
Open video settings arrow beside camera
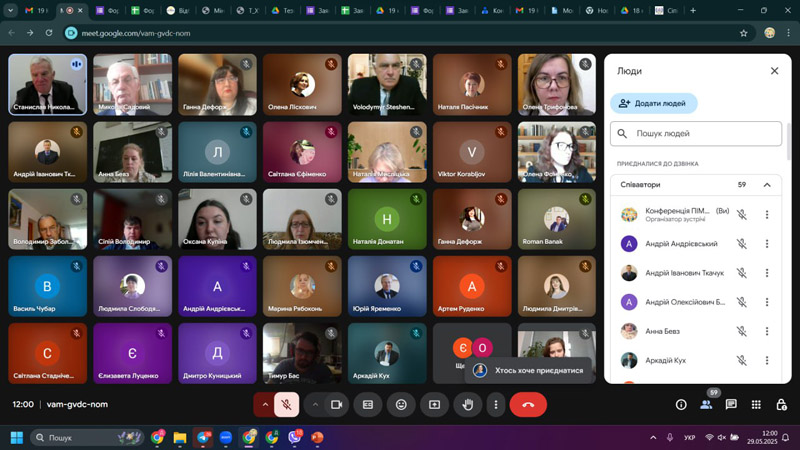[x=315, y=404]
